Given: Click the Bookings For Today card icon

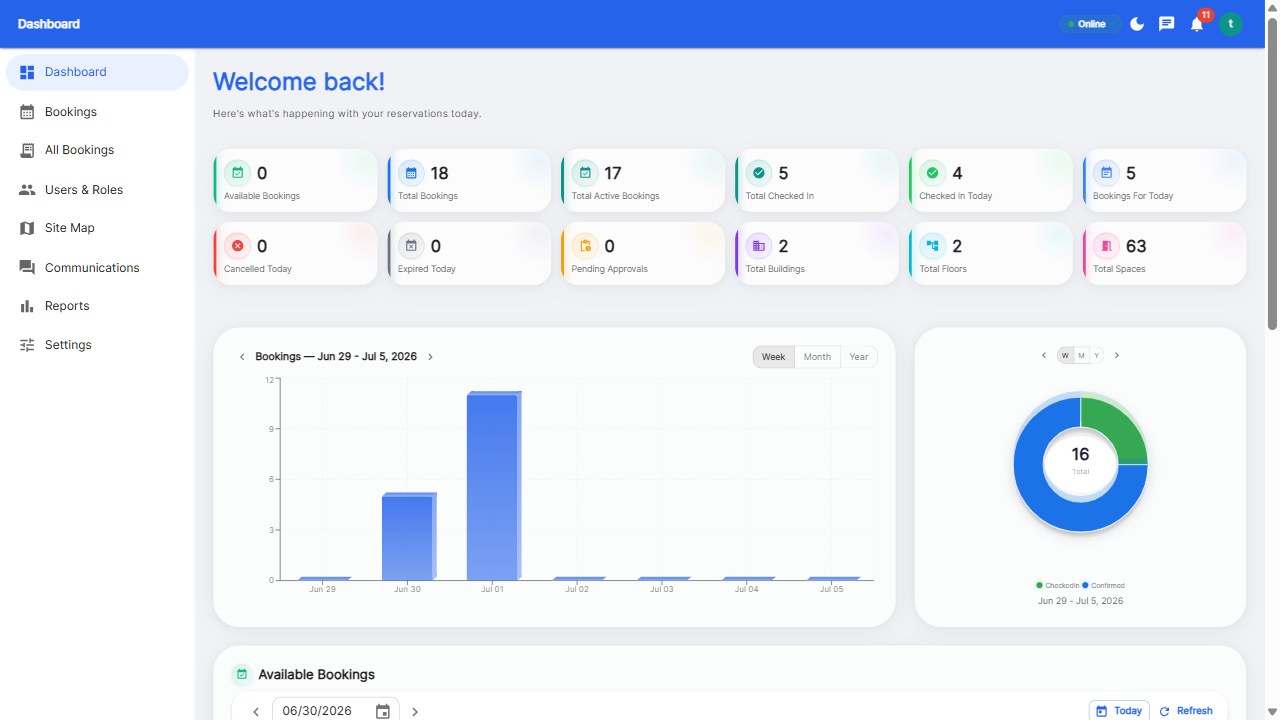Looking at the screenshot, I should (x=1107, y=173).
